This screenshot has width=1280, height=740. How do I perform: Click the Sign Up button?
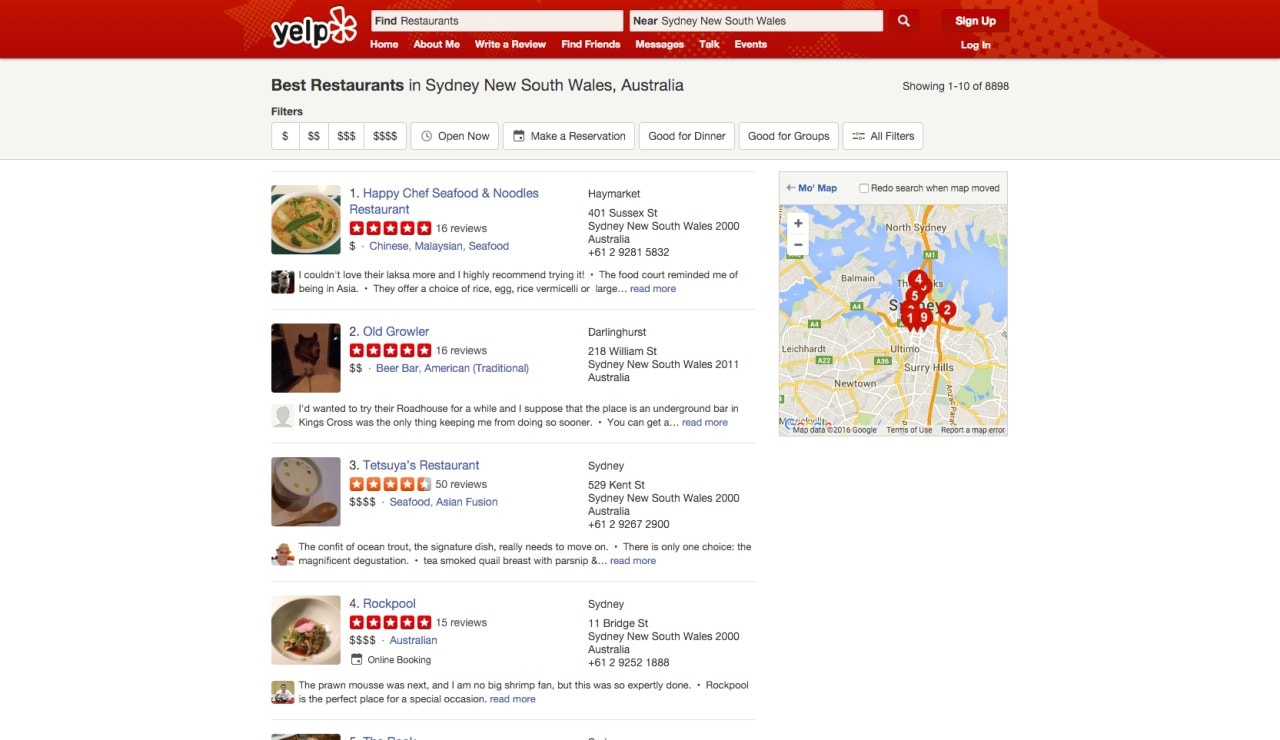(x=975, y=21)
